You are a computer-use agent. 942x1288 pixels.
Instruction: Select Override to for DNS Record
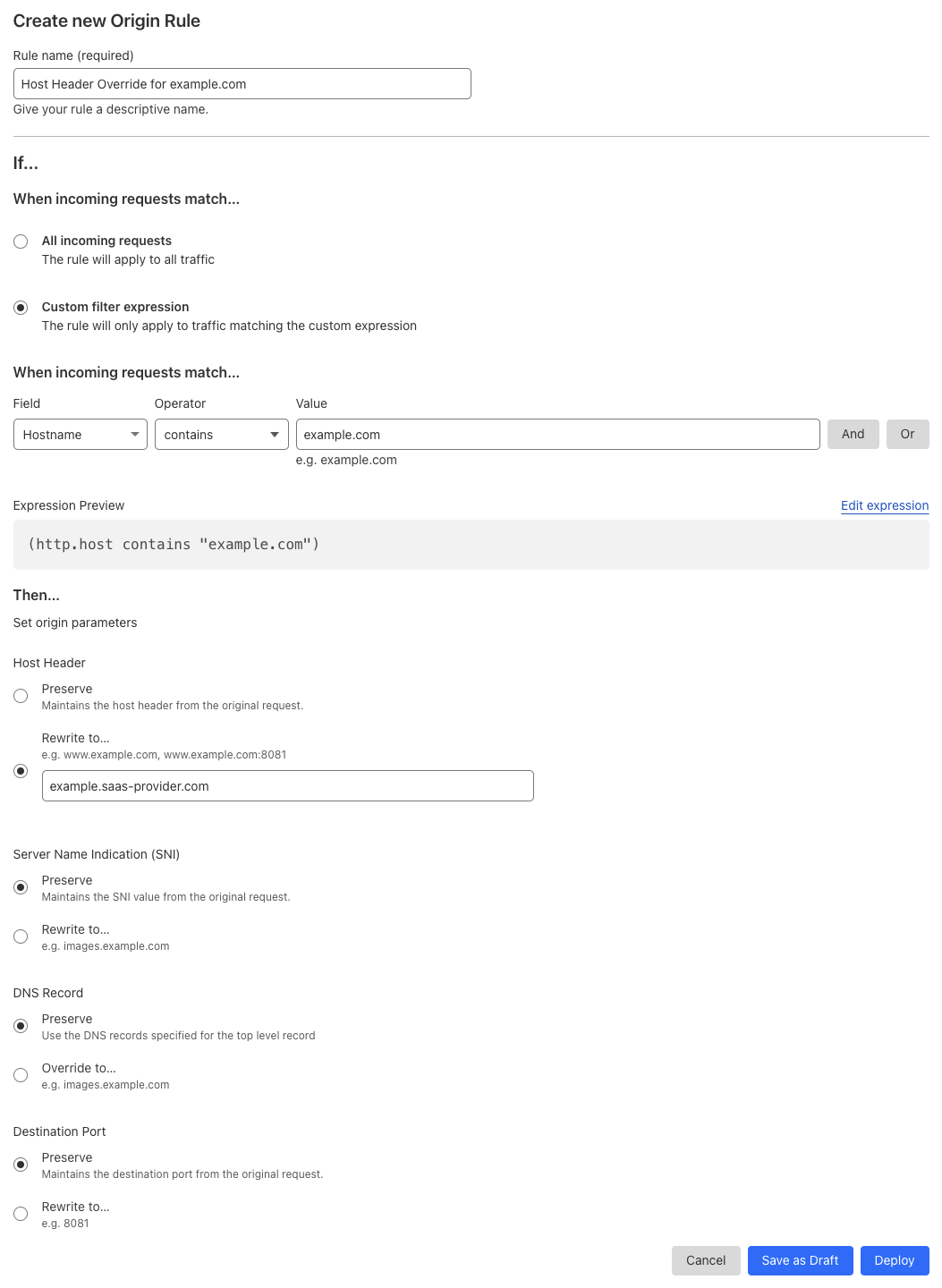tap(21, 1074)
